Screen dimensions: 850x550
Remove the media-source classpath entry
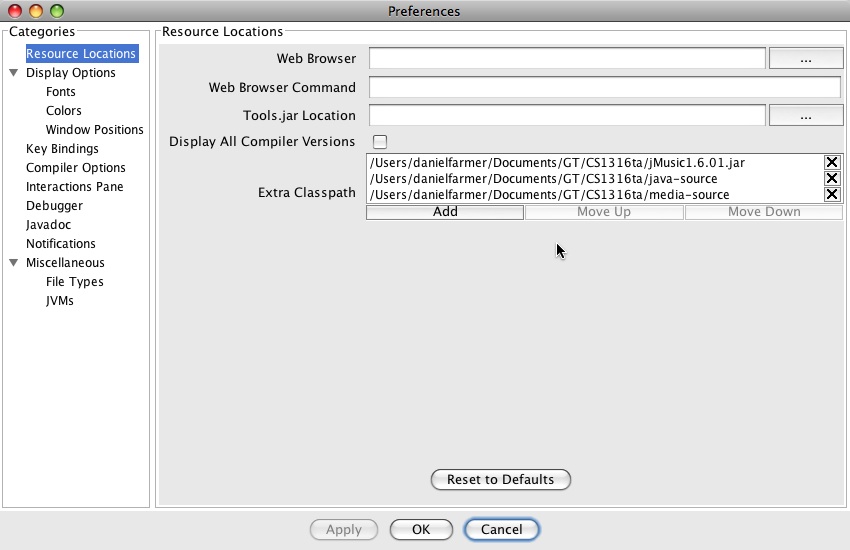(x=831, y=195)
